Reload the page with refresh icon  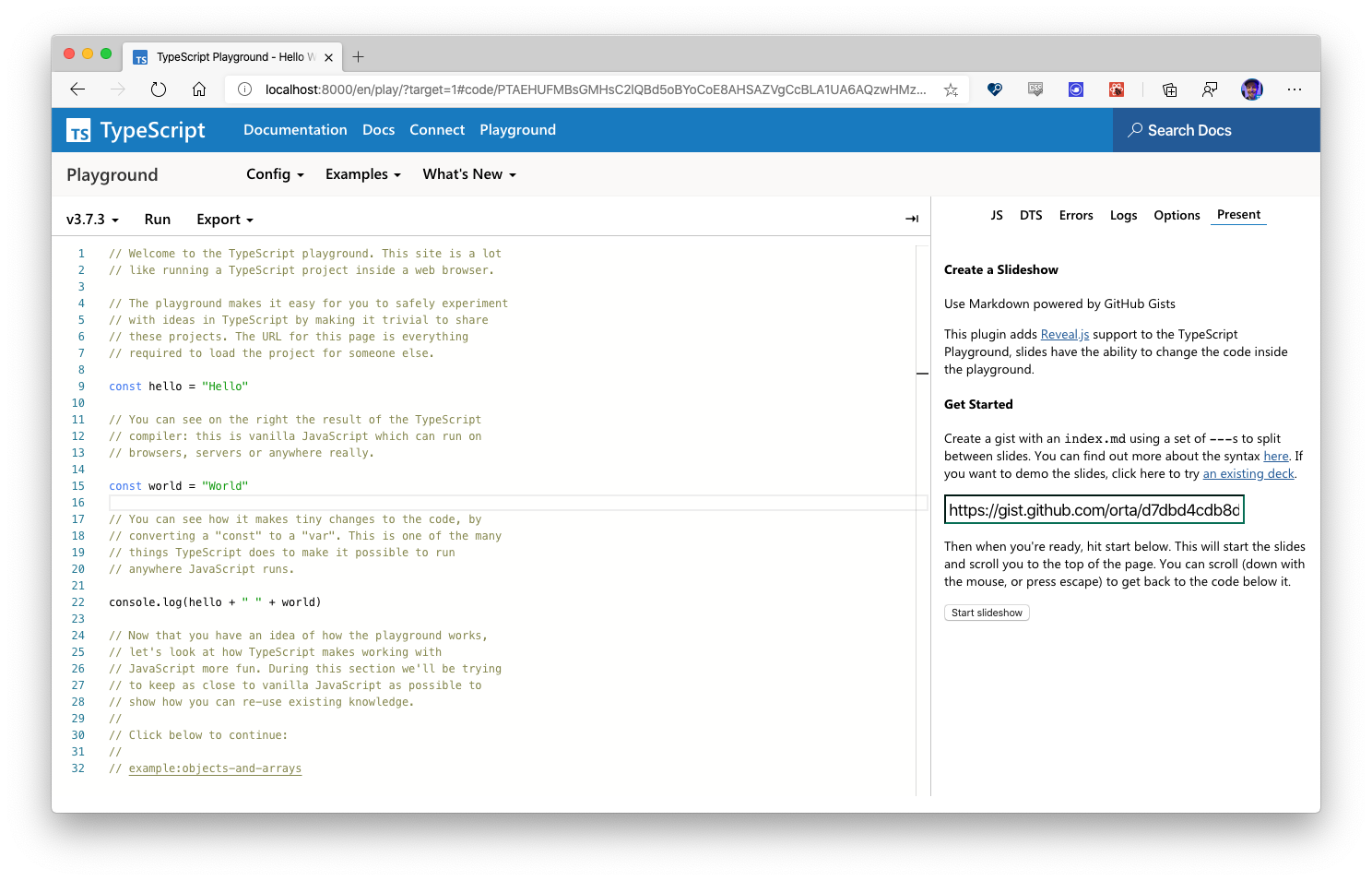coord(159,89)
